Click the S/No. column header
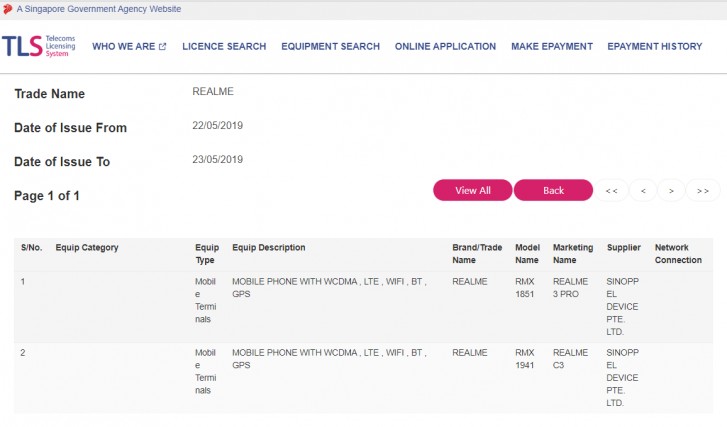 (x=32, y=248)
